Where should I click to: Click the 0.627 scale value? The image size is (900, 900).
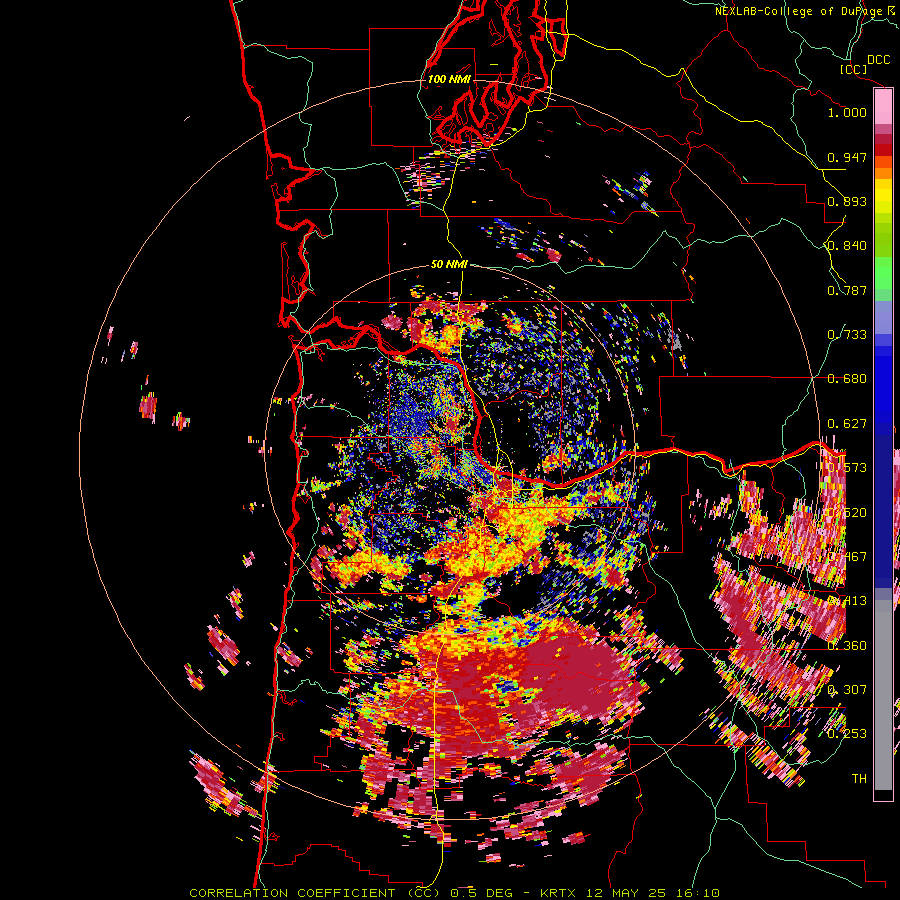(847, 424)
